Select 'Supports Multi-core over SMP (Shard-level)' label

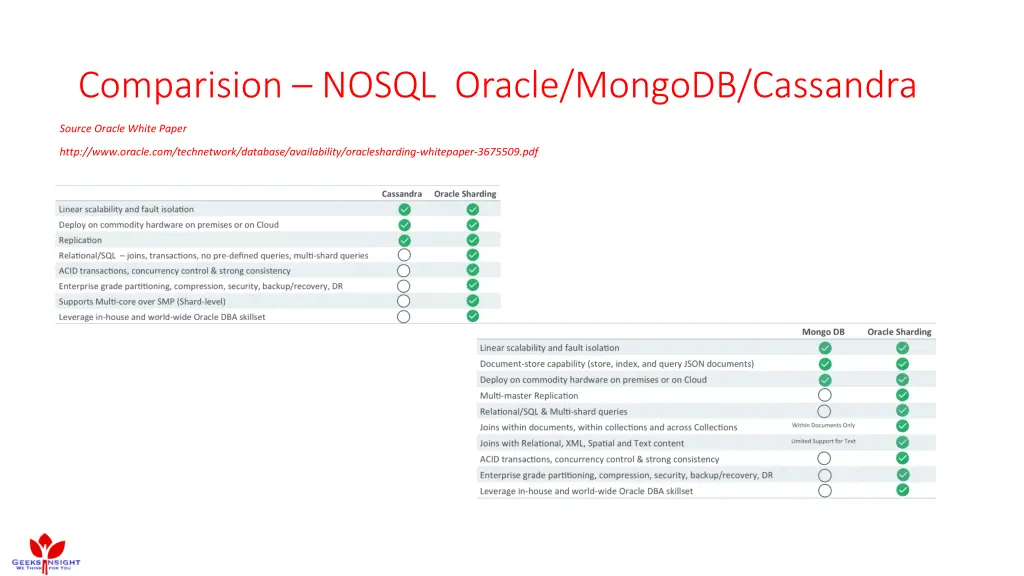click(142, 302)
